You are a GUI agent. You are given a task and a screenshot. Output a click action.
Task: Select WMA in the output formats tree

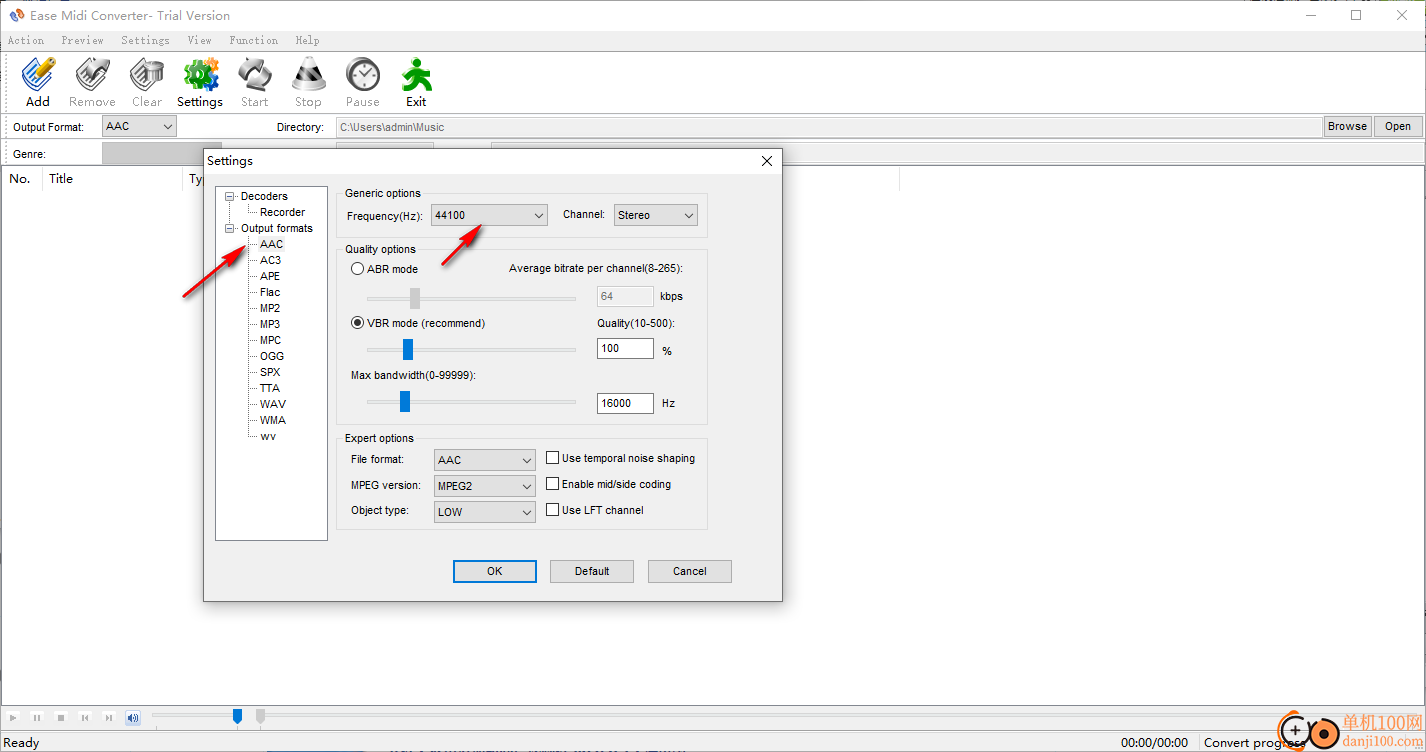tap(272, 420)
